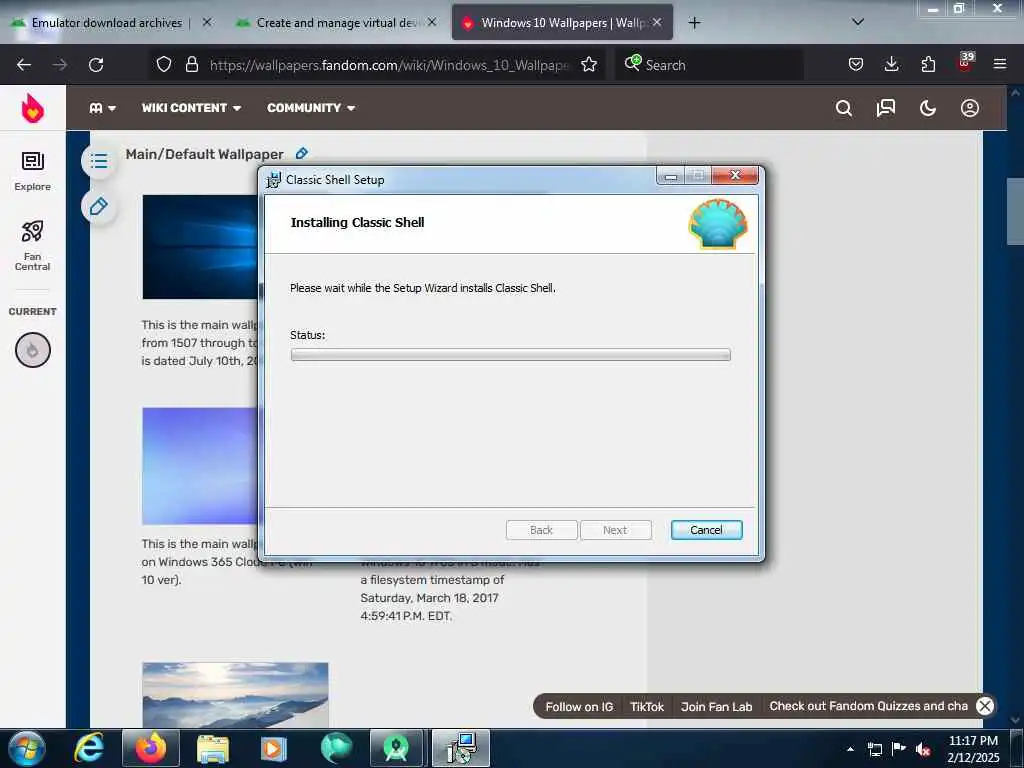Screen dimensions: 1024x768
Task: Open the list all tabs chevron
Action: (x=858, y=22)
